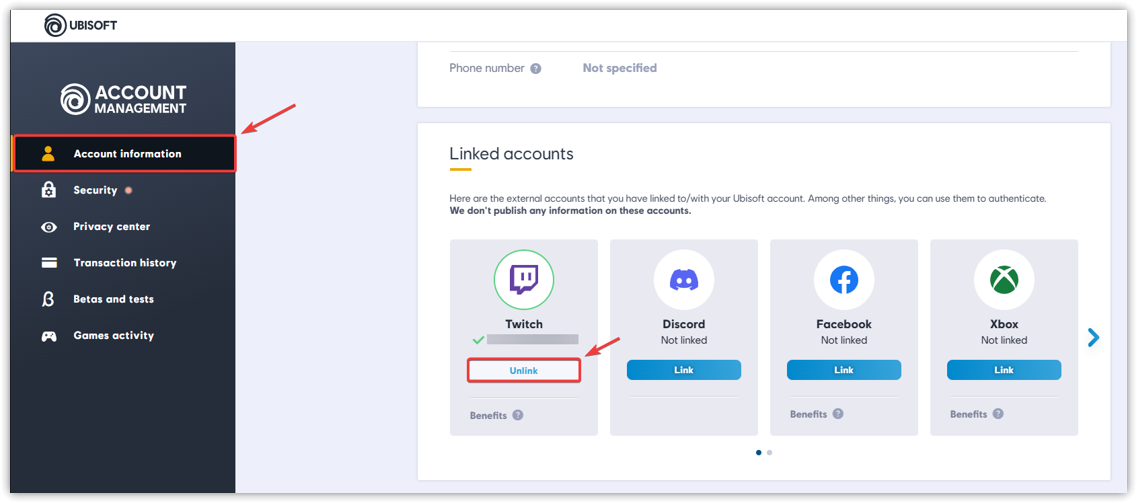Click the Linked accounts heading
The image size is (1137, 503).
pyautogui.click(x=511, y=154)
